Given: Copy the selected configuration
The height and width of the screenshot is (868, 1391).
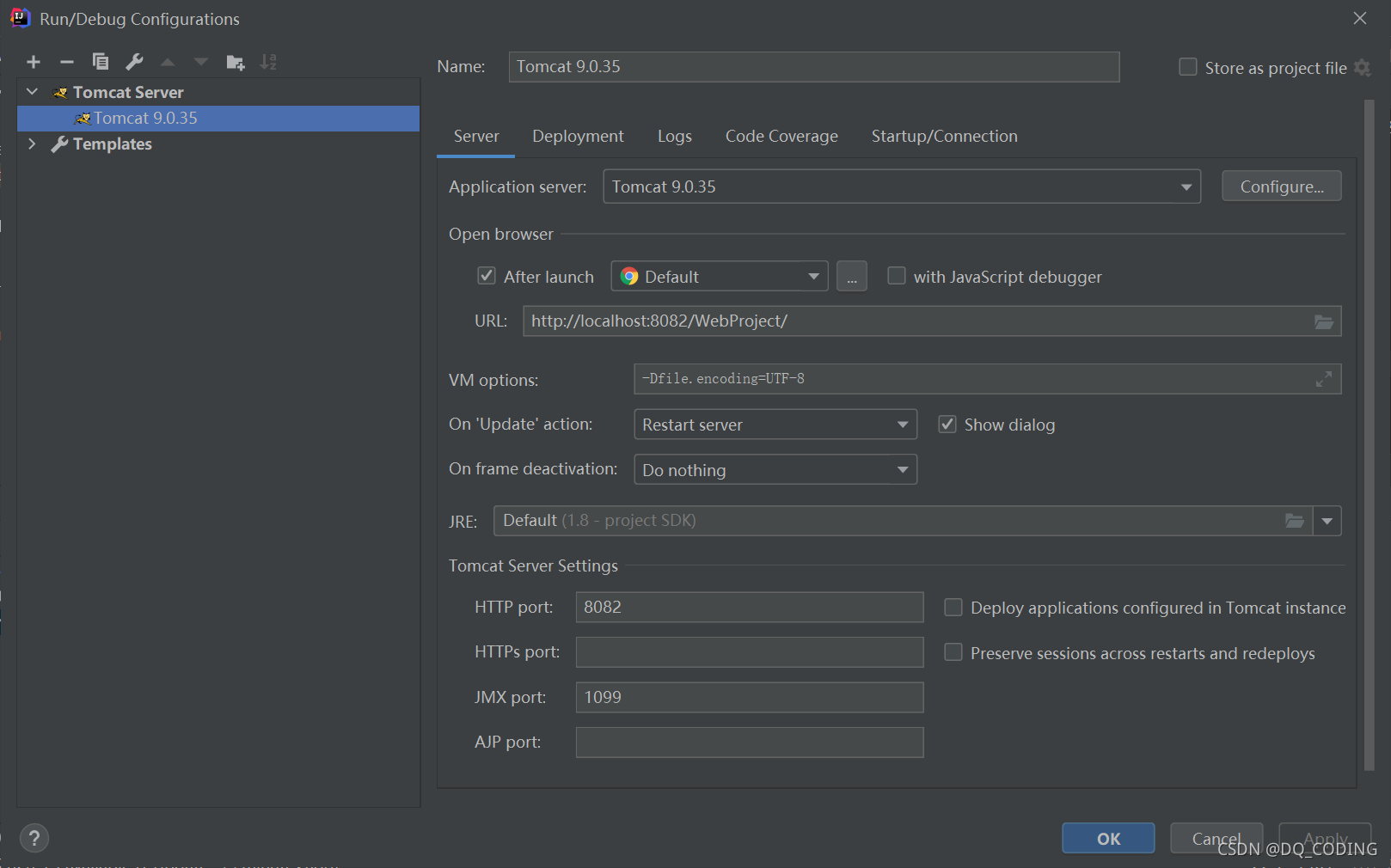Looking at the screenshot, I should [101, 62].
